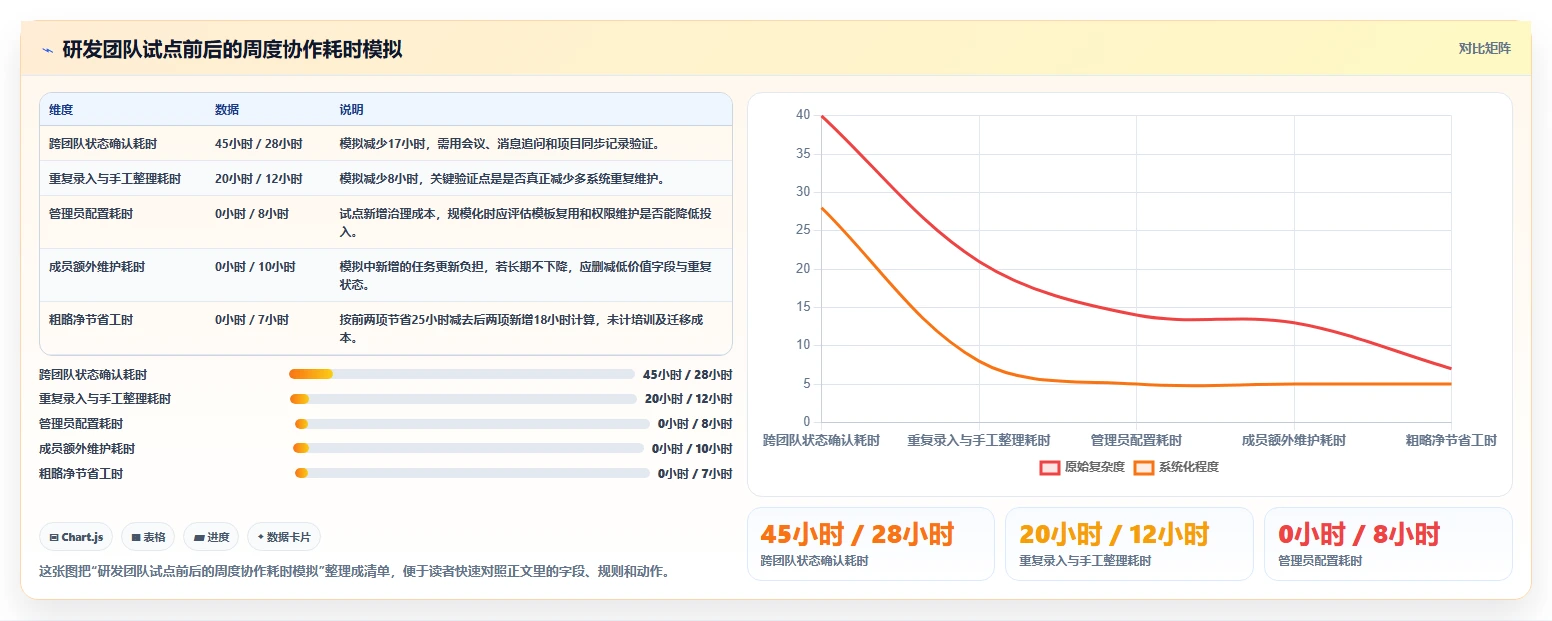Click table data cell 0小时 / 7小时
This screenshot has height=621, width=1552.
coord(252,320)
